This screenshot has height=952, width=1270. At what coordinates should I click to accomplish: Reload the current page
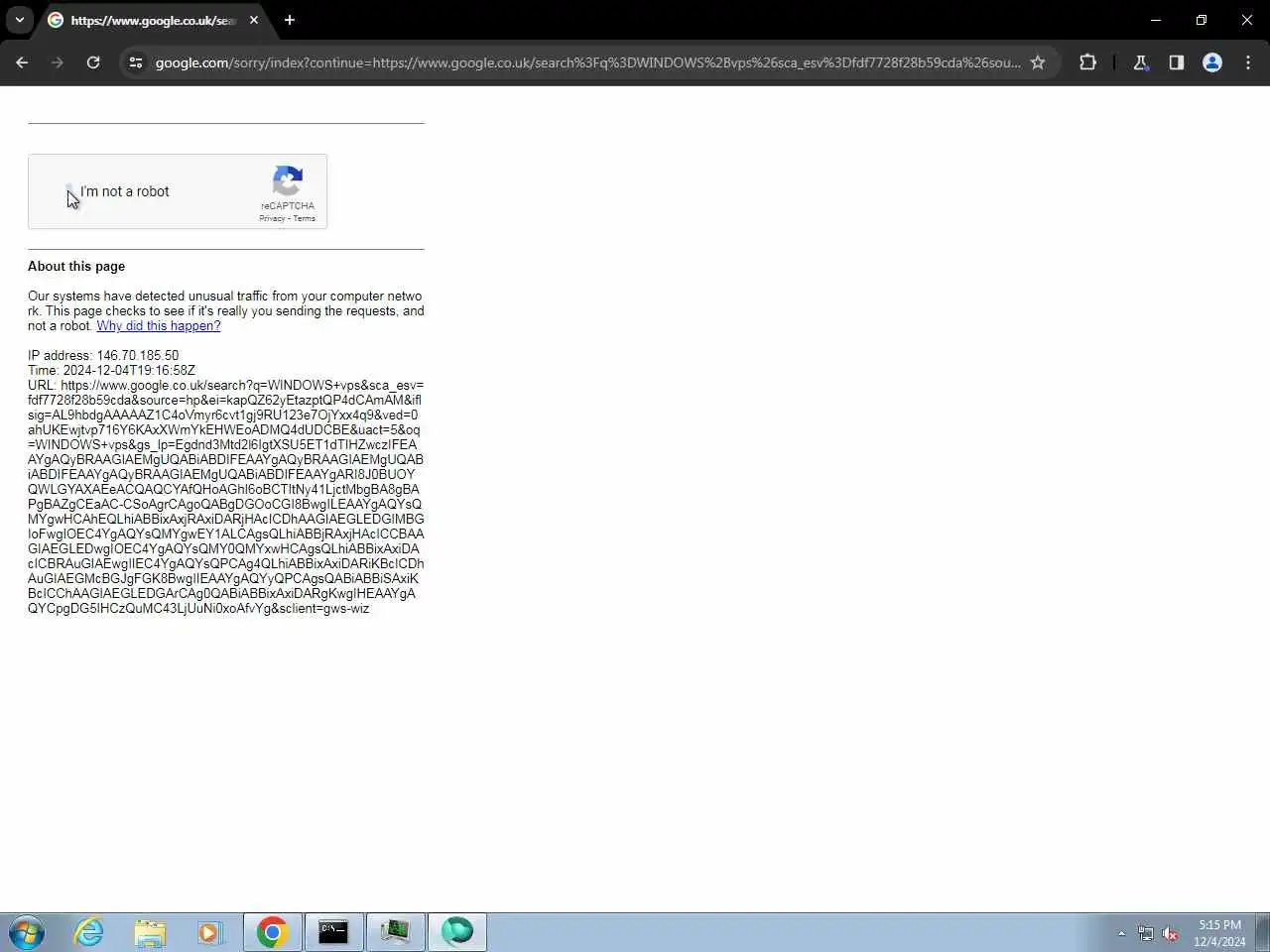pyautogui.click(x=93, y=62)
